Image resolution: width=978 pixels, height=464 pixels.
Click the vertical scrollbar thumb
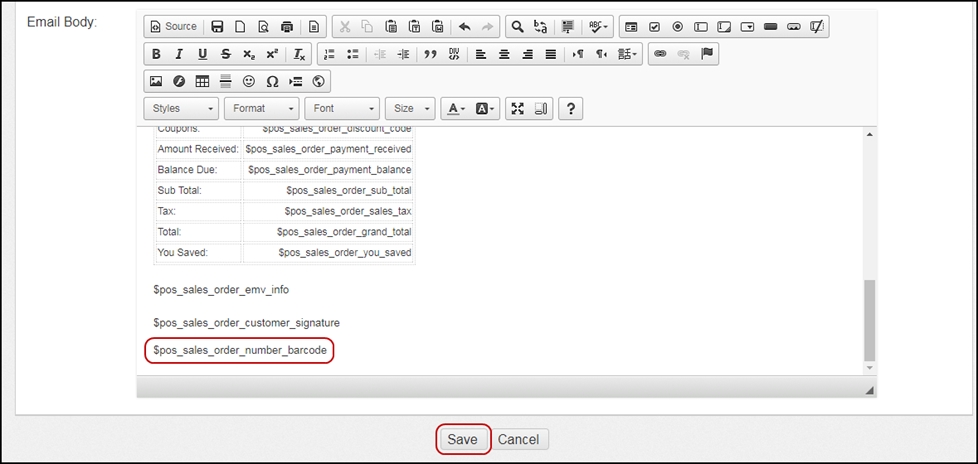tap(869, 320)
